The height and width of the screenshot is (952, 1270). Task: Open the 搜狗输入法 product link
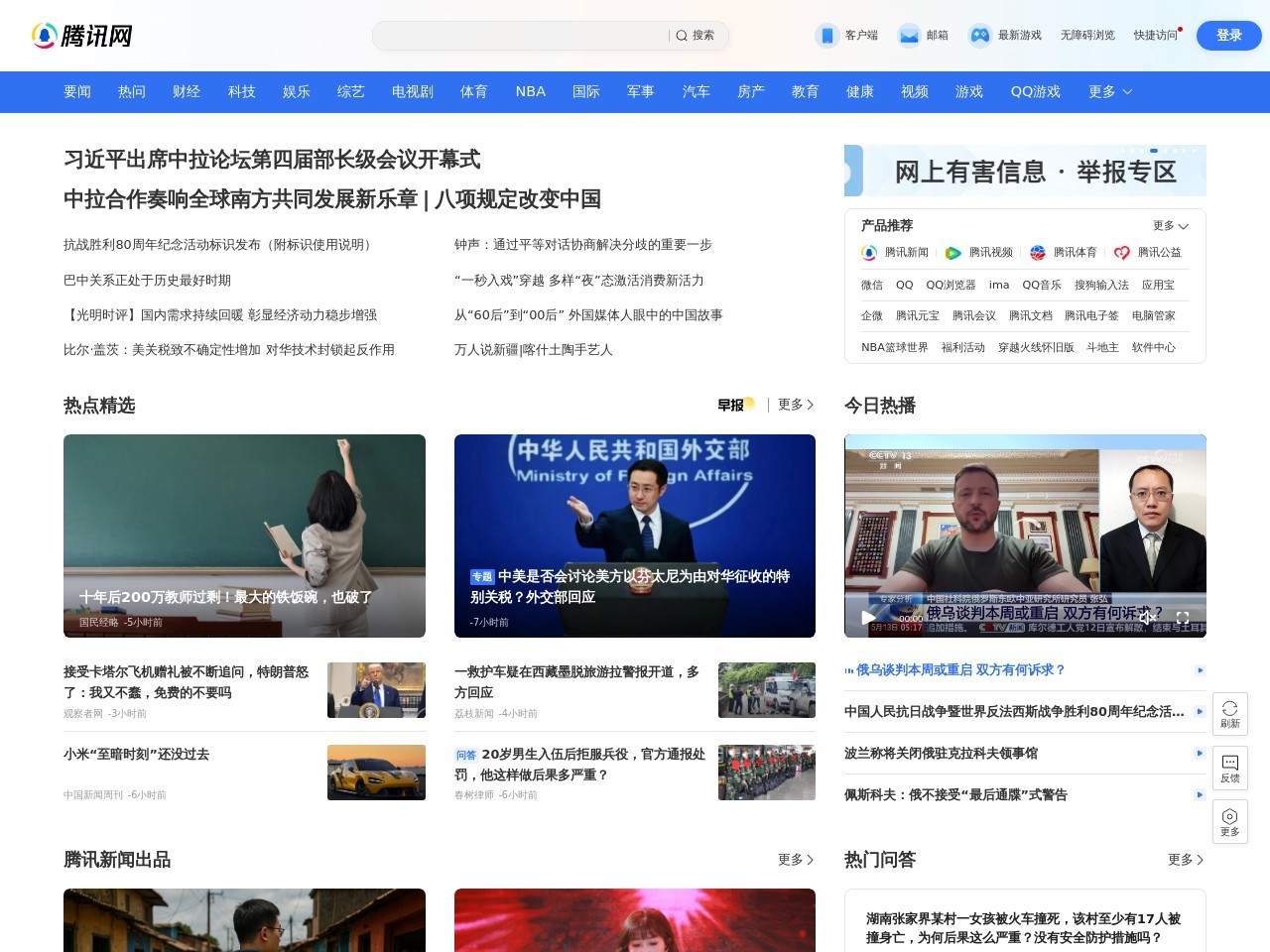pyautogui.click(x=1101, y=285)
